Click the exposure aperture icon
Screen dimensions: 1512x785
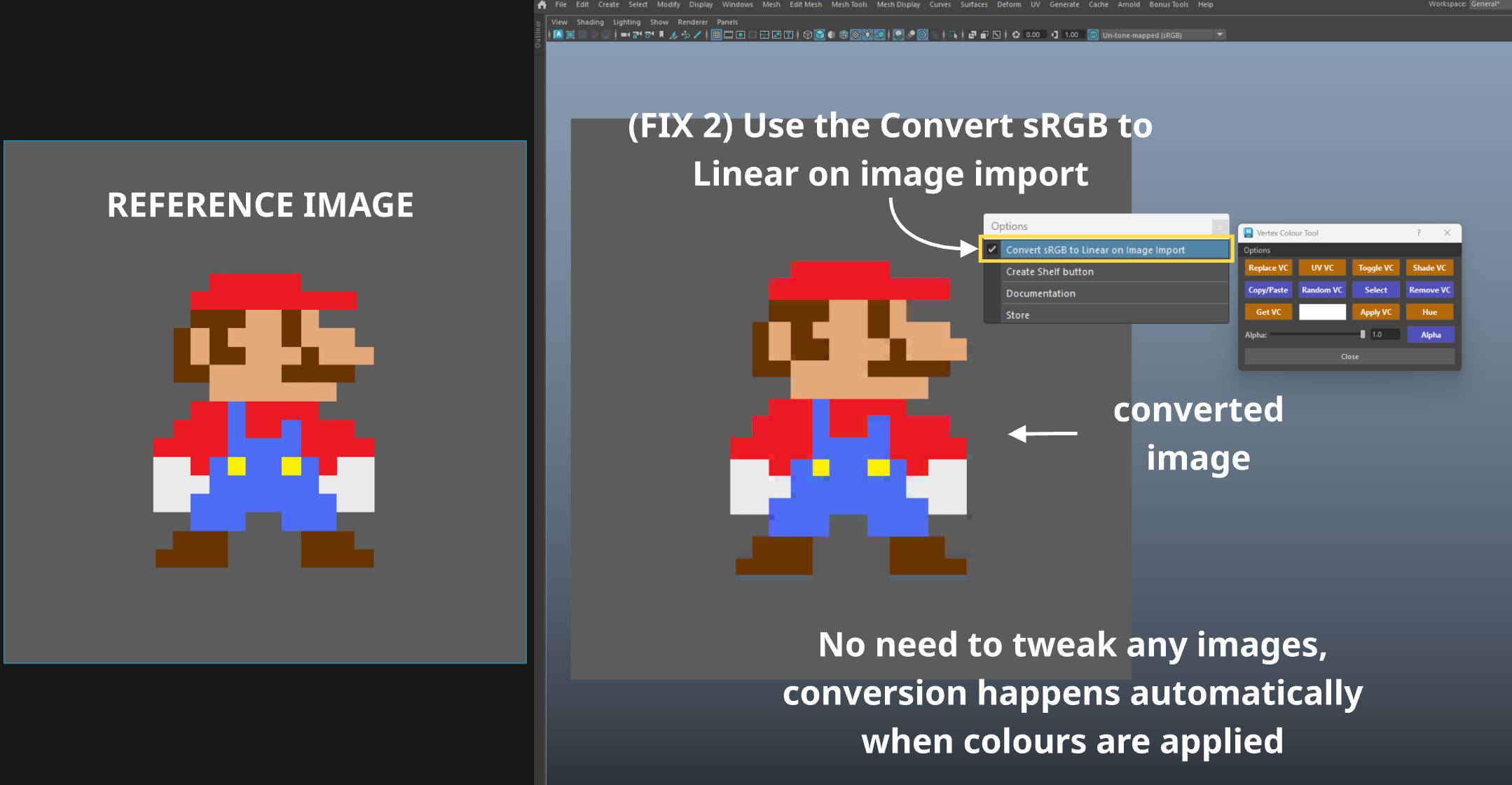pyautogui.click(x=1016, y=35)
